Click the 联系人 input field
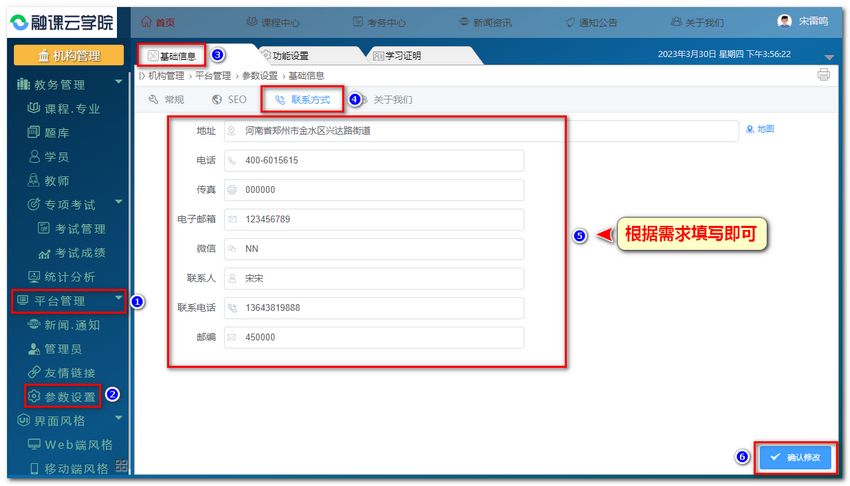The image size is (850, 486). [x=374, y=278]
